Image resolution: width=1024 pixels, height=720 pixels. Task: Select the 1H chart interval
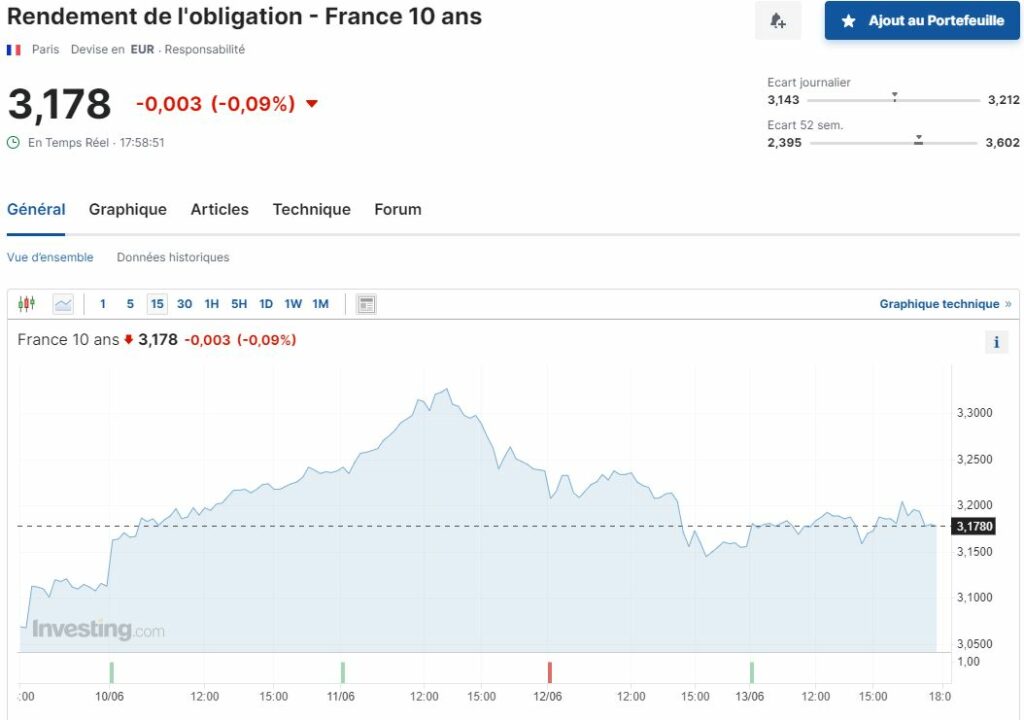(x=212, y=304)
